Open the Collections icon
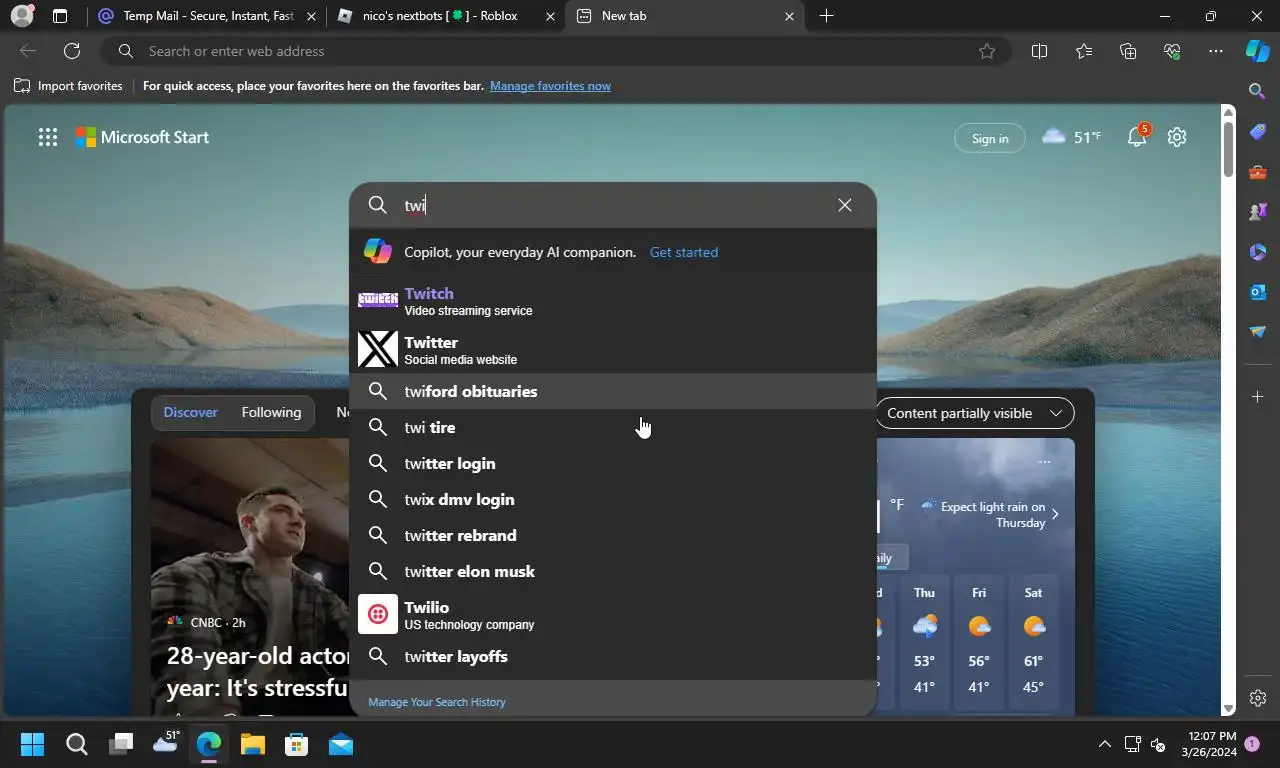The height and width of the screenshot is (768, 1280). (1128, 51)
